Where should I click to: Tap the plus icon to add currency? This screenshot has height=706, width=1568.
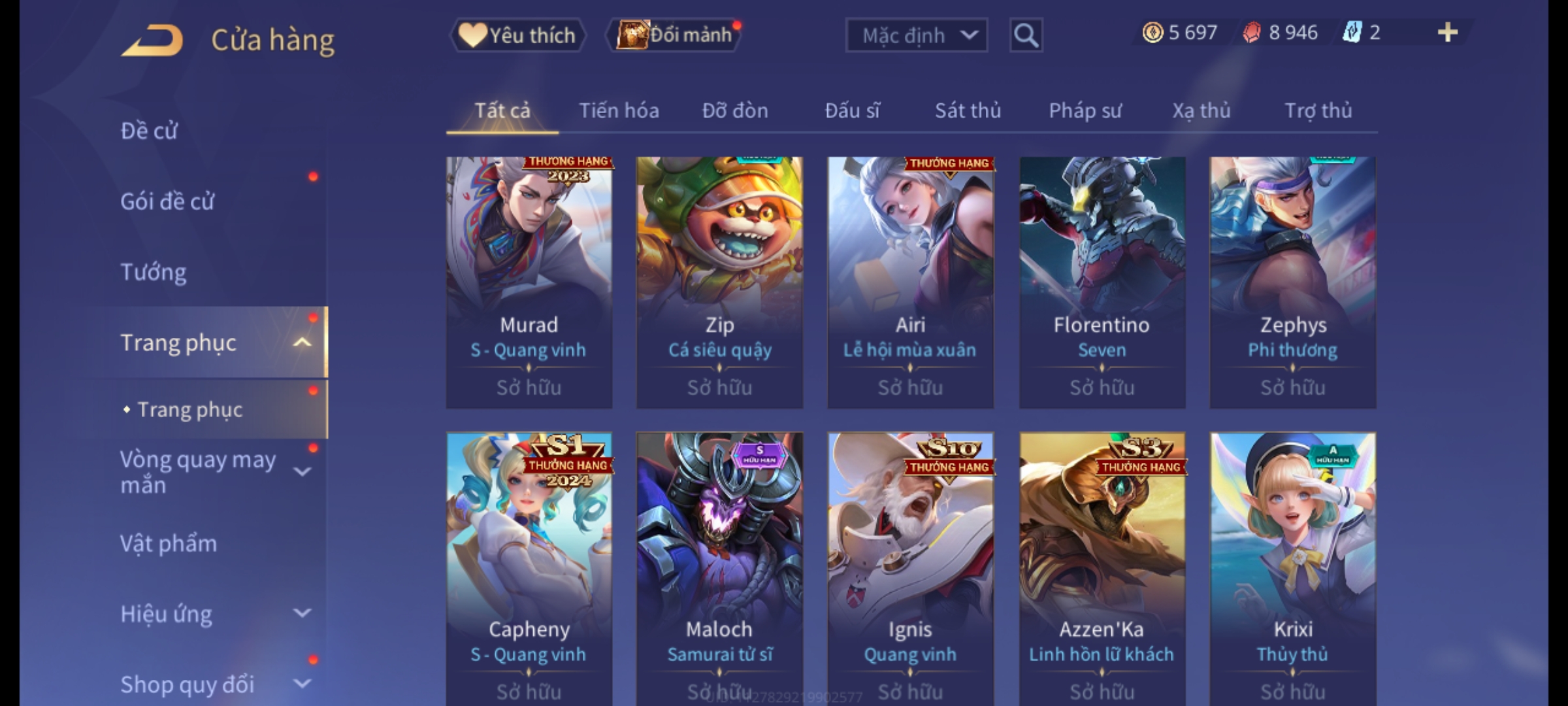click(x=1448, y=33)
